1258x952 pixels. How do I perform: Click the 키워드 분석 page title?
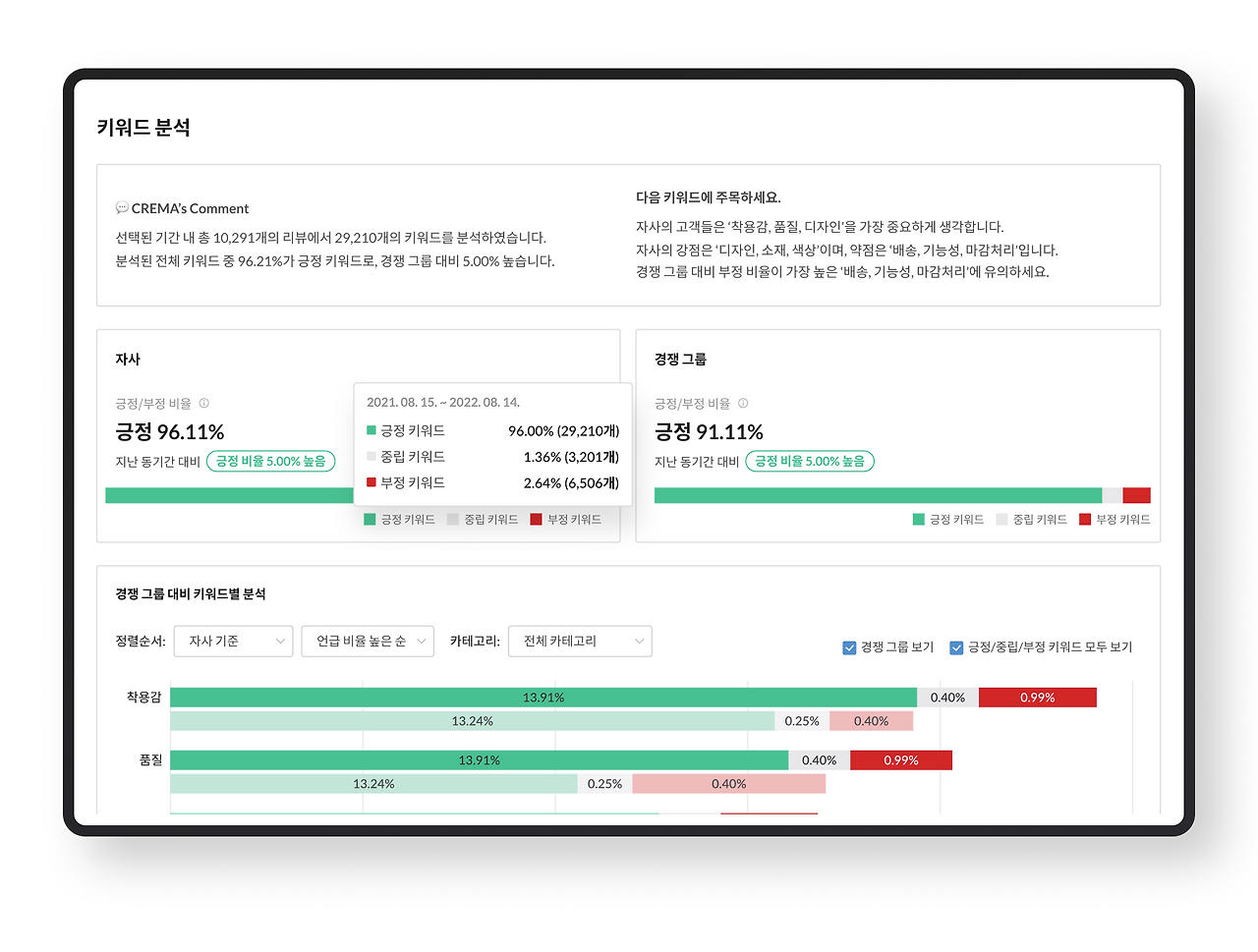[x=143, y=128]
